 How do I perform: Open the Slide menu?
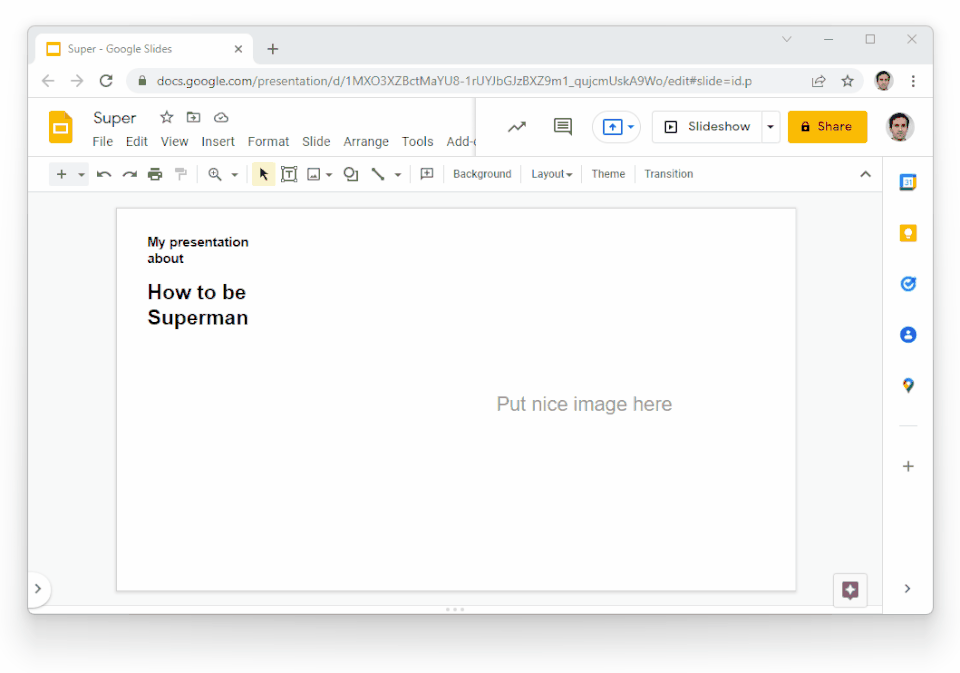coord(316,141)
